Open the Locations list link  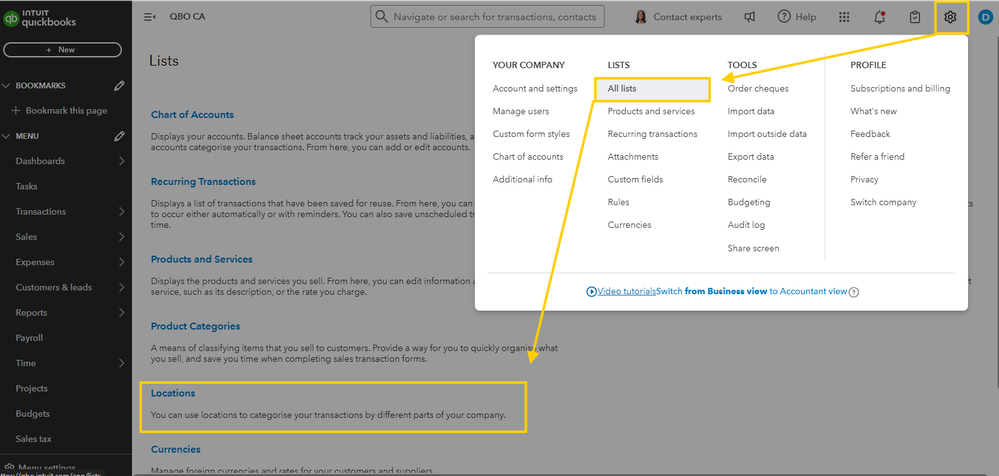pos(173,393)
